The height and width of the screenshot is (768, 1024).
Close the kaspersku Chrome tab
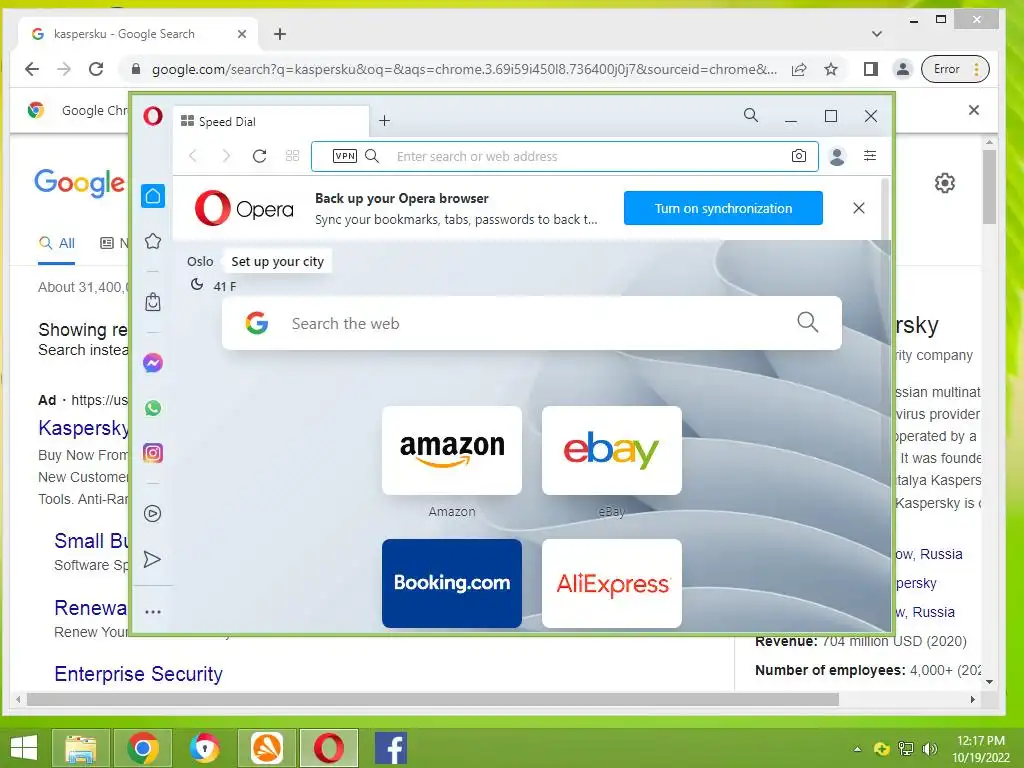click(242, 34)
